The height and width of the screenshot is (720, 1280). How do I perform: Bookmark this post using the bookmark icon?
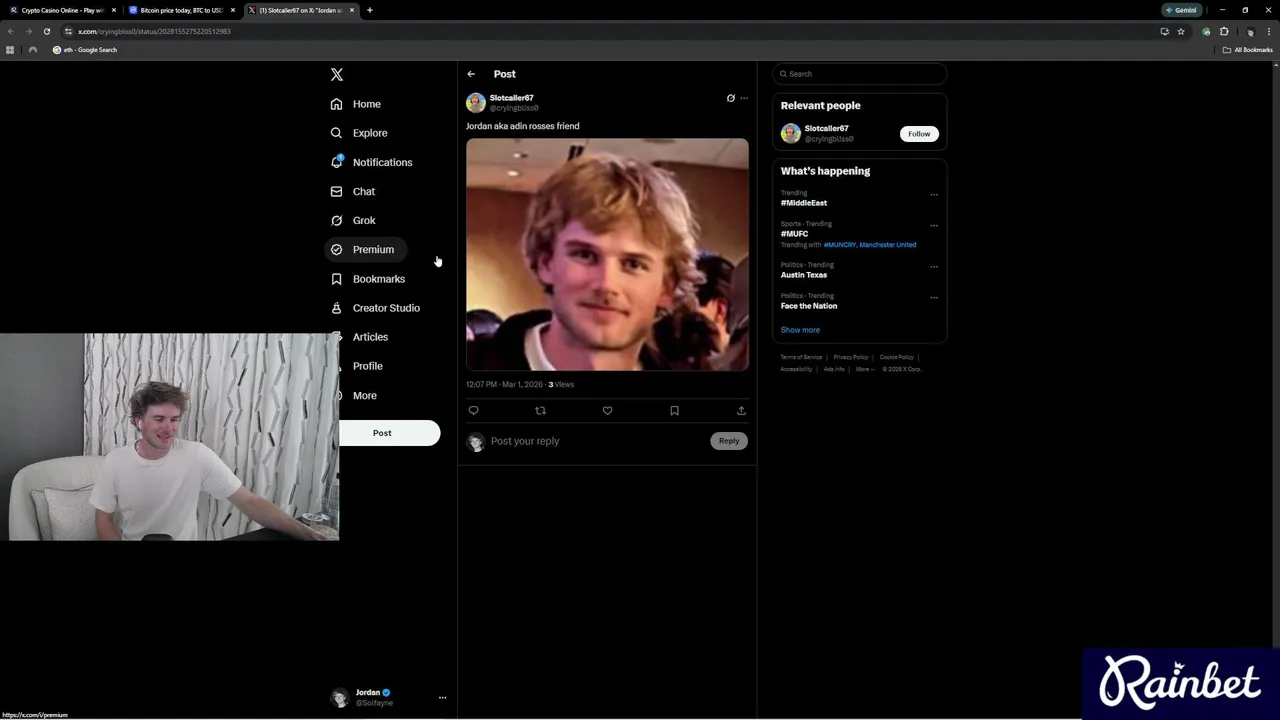(674, 411)
